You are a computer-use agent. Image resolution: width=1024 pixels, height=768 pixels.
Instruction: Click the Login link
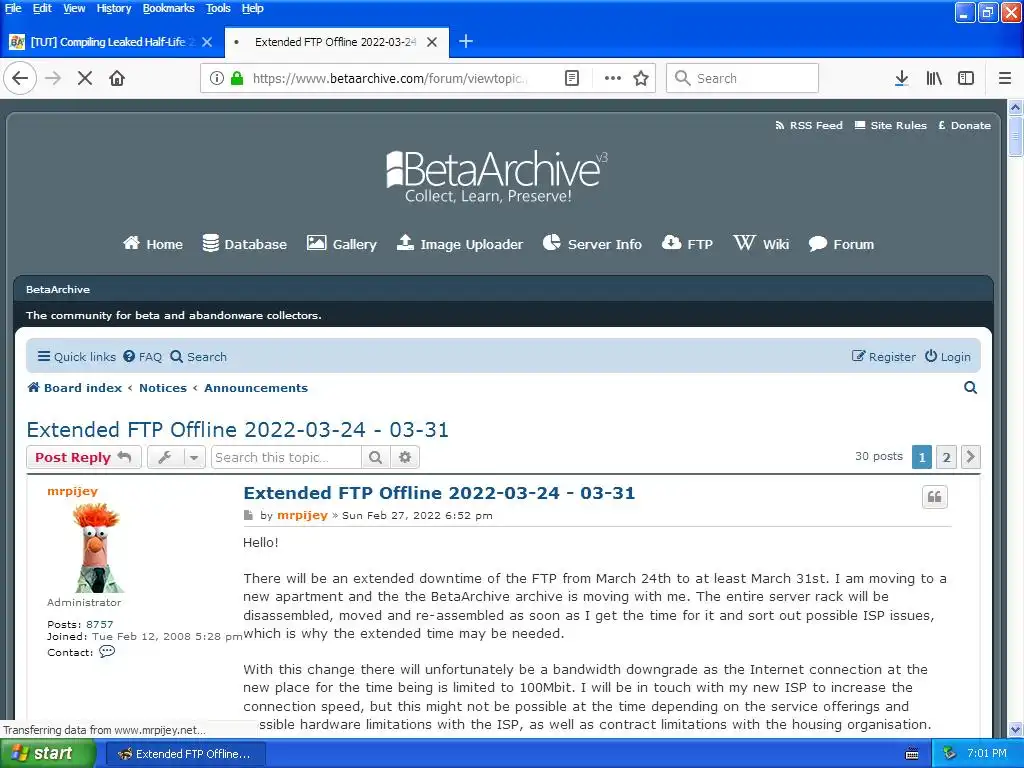pos(948,357)
